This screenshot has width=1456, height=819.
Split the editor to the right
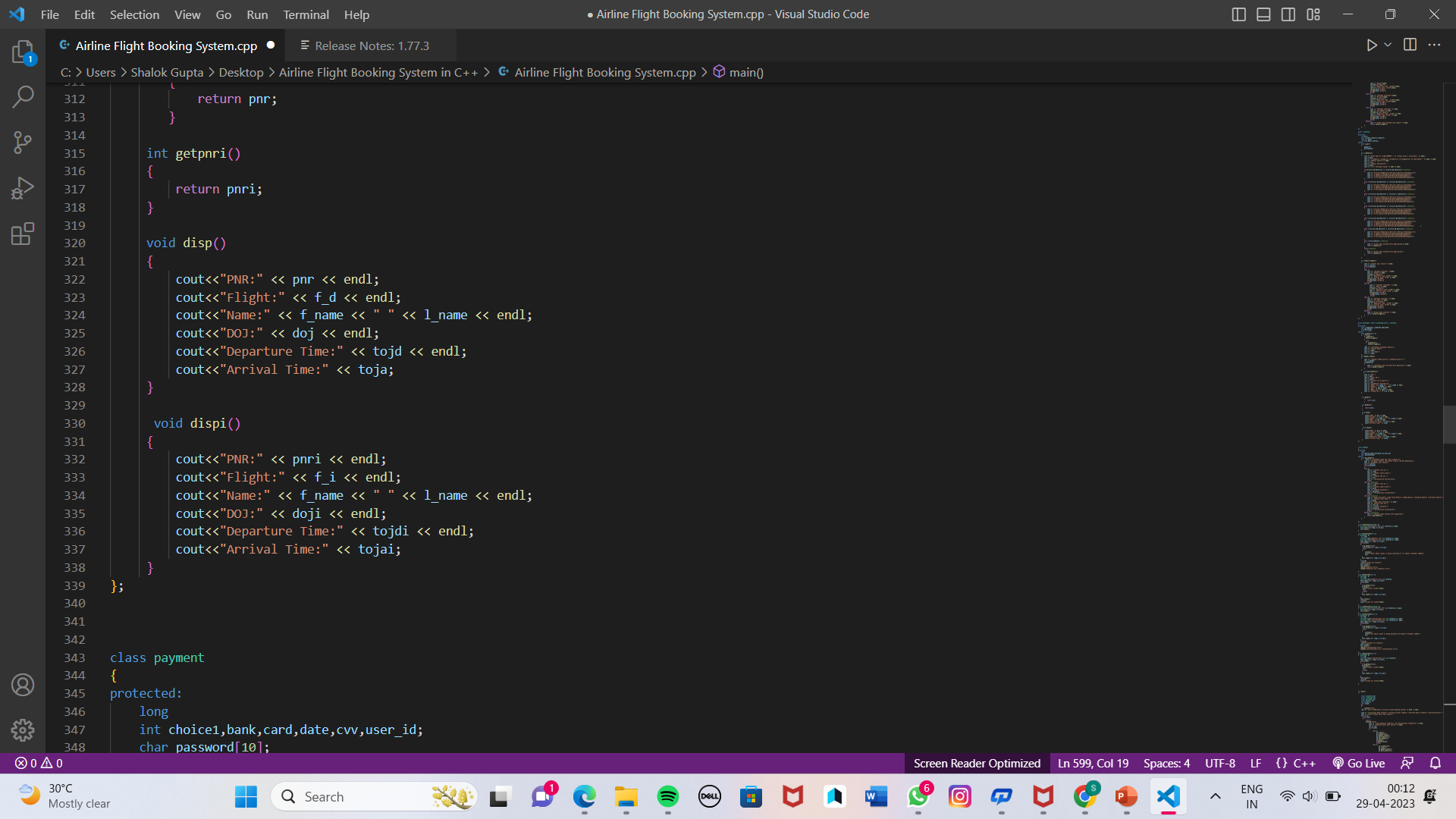click(x=1410, y=45)
